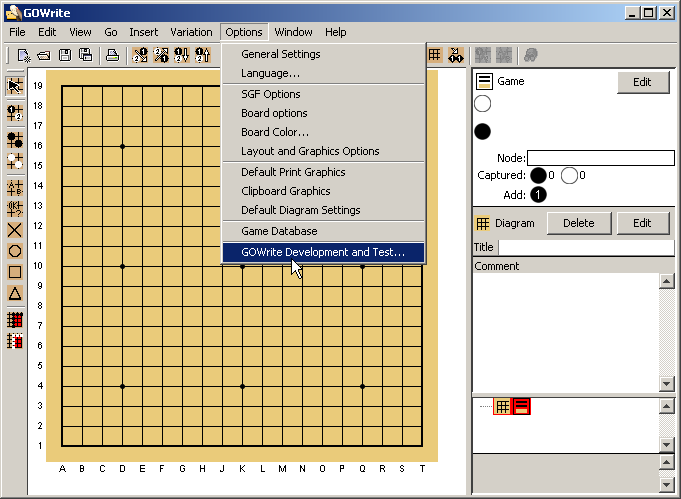681x499 pixels.
Task: Open the Go menu
Action: point(111,32)
